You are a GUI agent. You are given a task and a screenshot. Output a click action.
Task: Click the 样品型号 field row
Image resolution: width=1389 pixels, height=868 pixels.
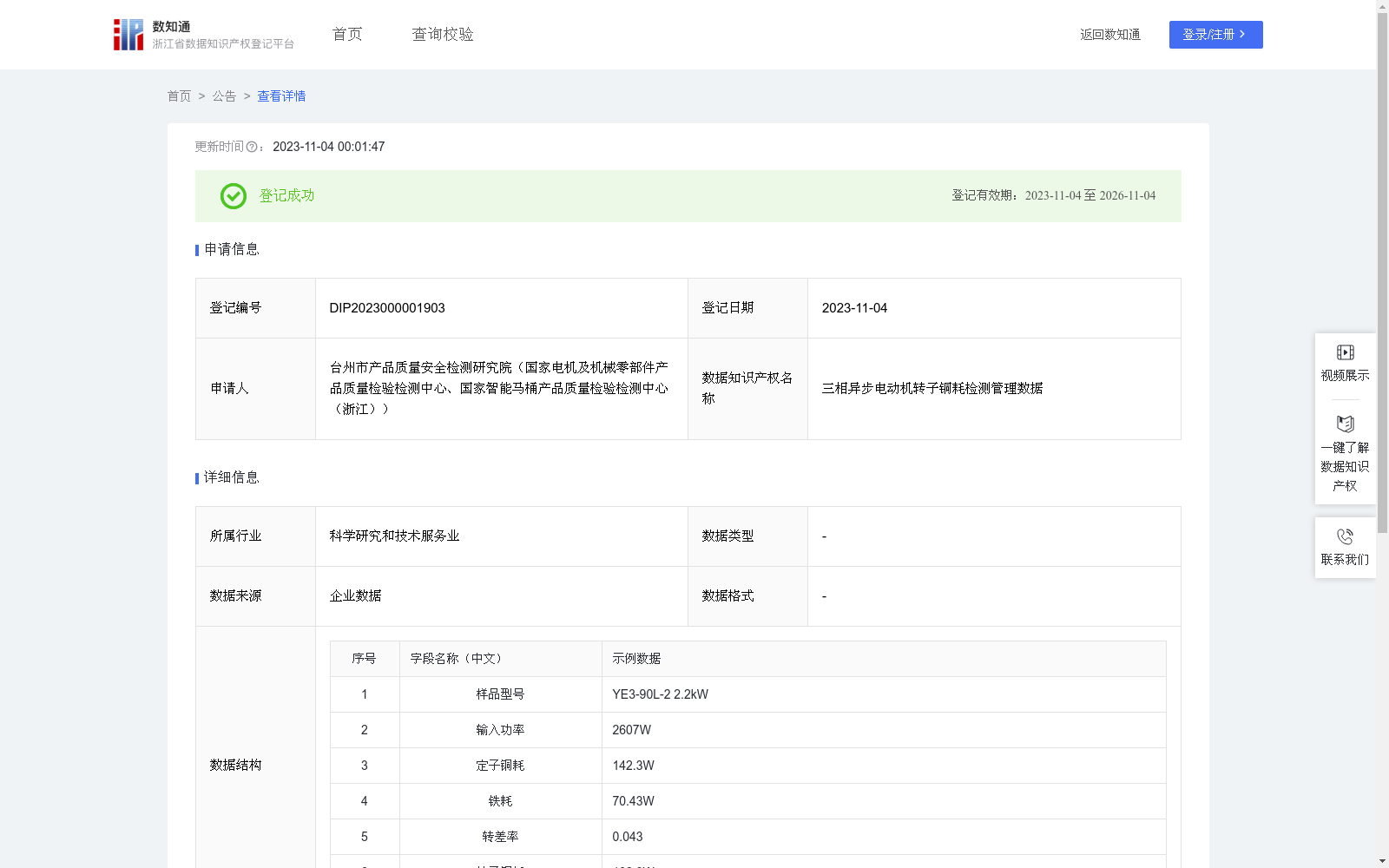(748, 694)
